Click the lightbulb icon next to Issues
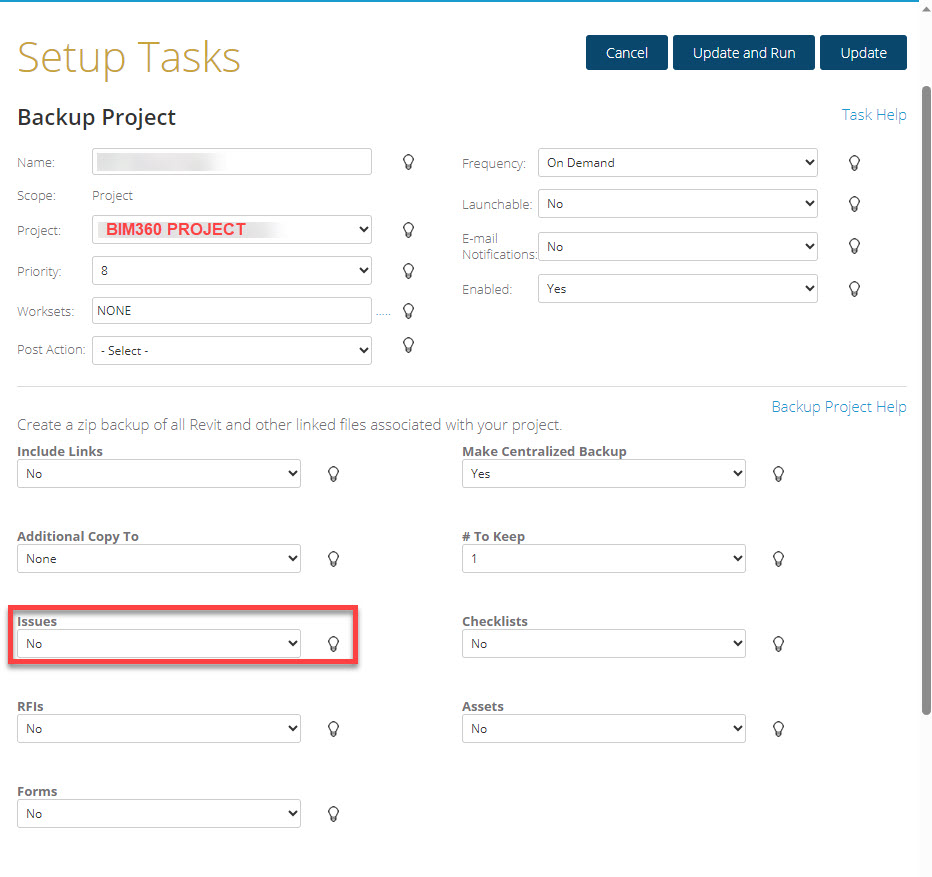The width and height of the screenshot is (932, 877). [334, 644]
